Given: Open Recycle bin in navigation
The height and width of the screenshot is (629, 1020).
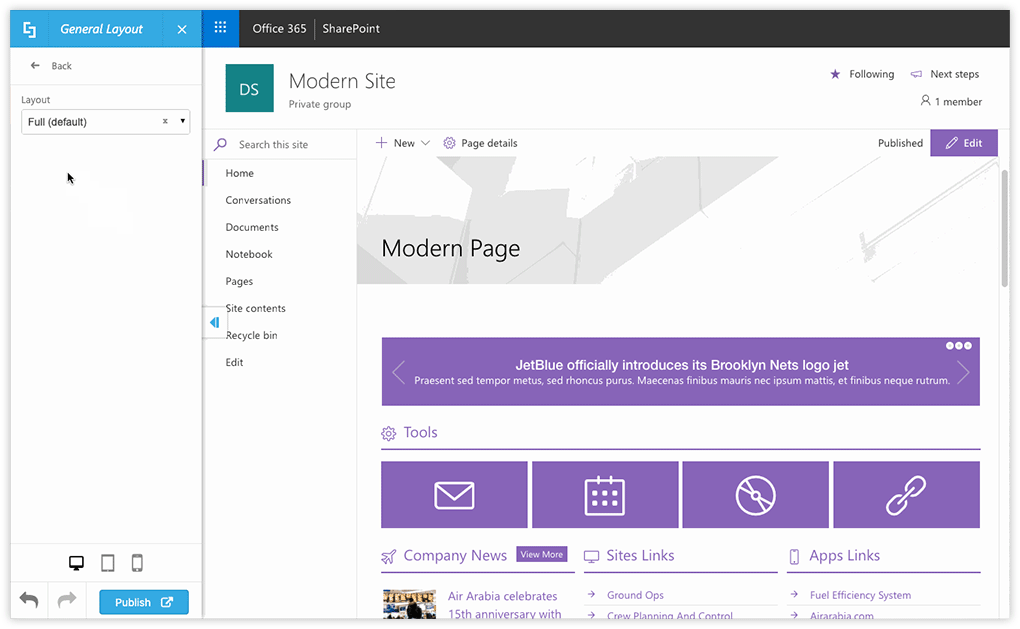Looking at the screenshot, I should (252, 336).
